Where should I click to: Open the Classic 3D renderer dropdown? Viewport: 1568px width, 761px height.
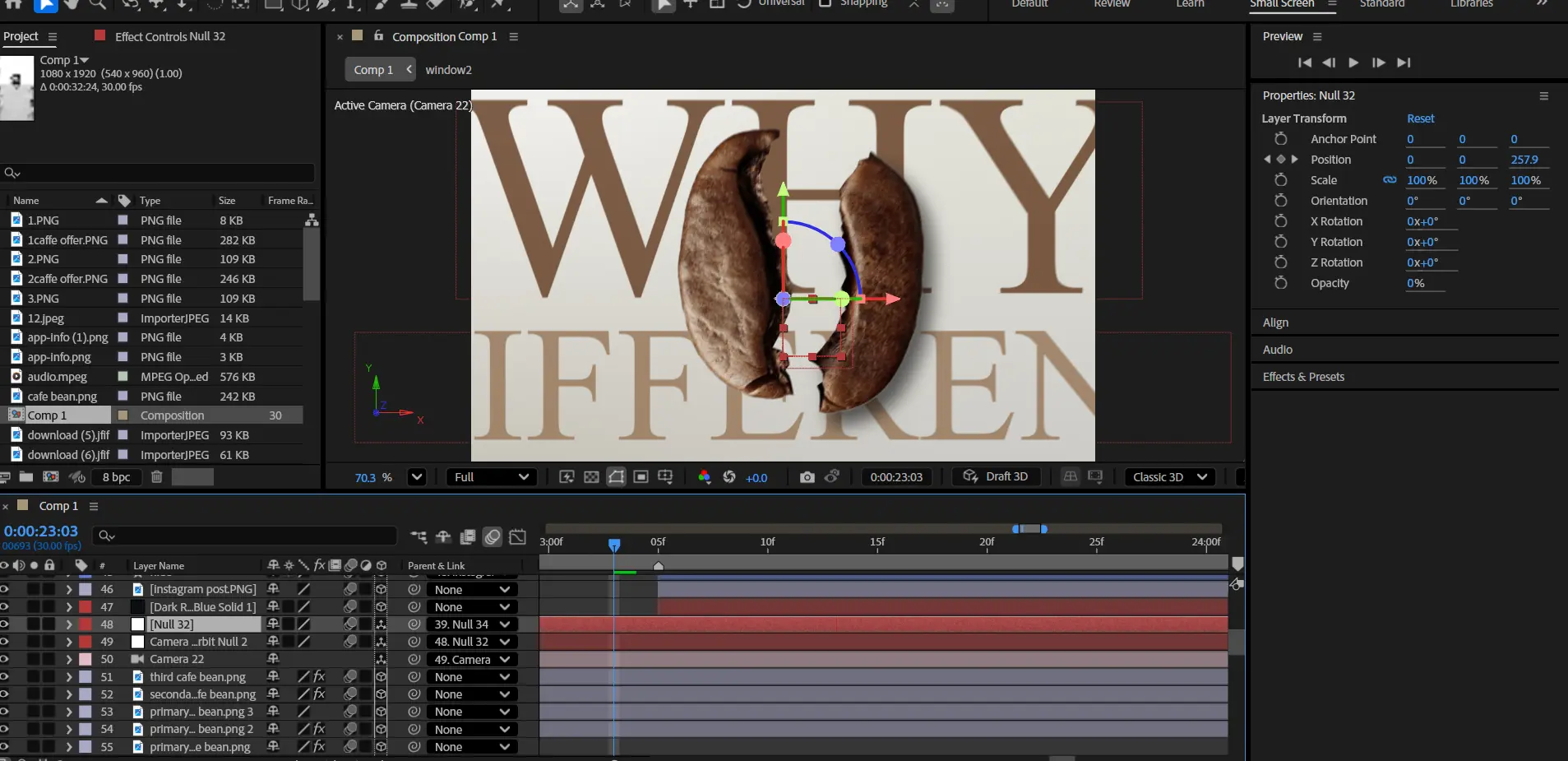(x=1169, y=477)
